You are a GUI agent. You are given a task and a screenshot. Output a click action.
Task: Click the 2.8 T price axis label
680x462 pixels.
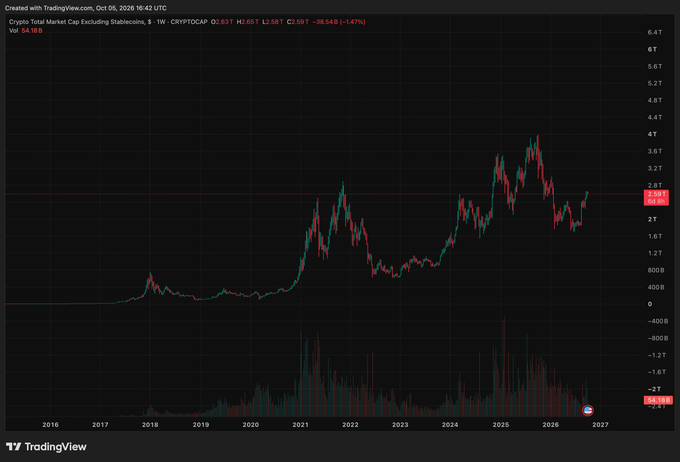tap(655, 186)
